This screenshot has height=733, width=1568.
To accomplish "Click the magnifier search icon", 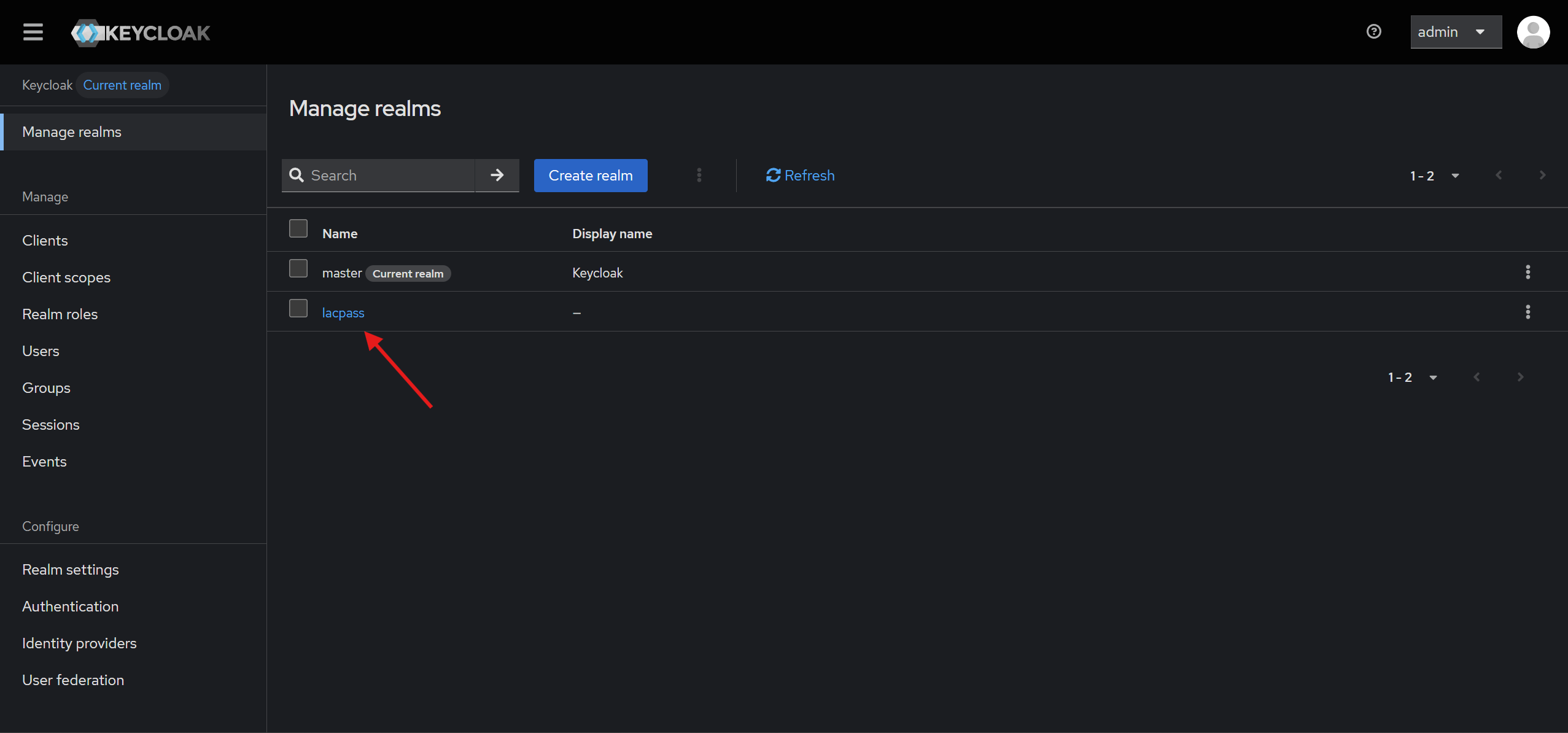I will [x=297, y=176].
